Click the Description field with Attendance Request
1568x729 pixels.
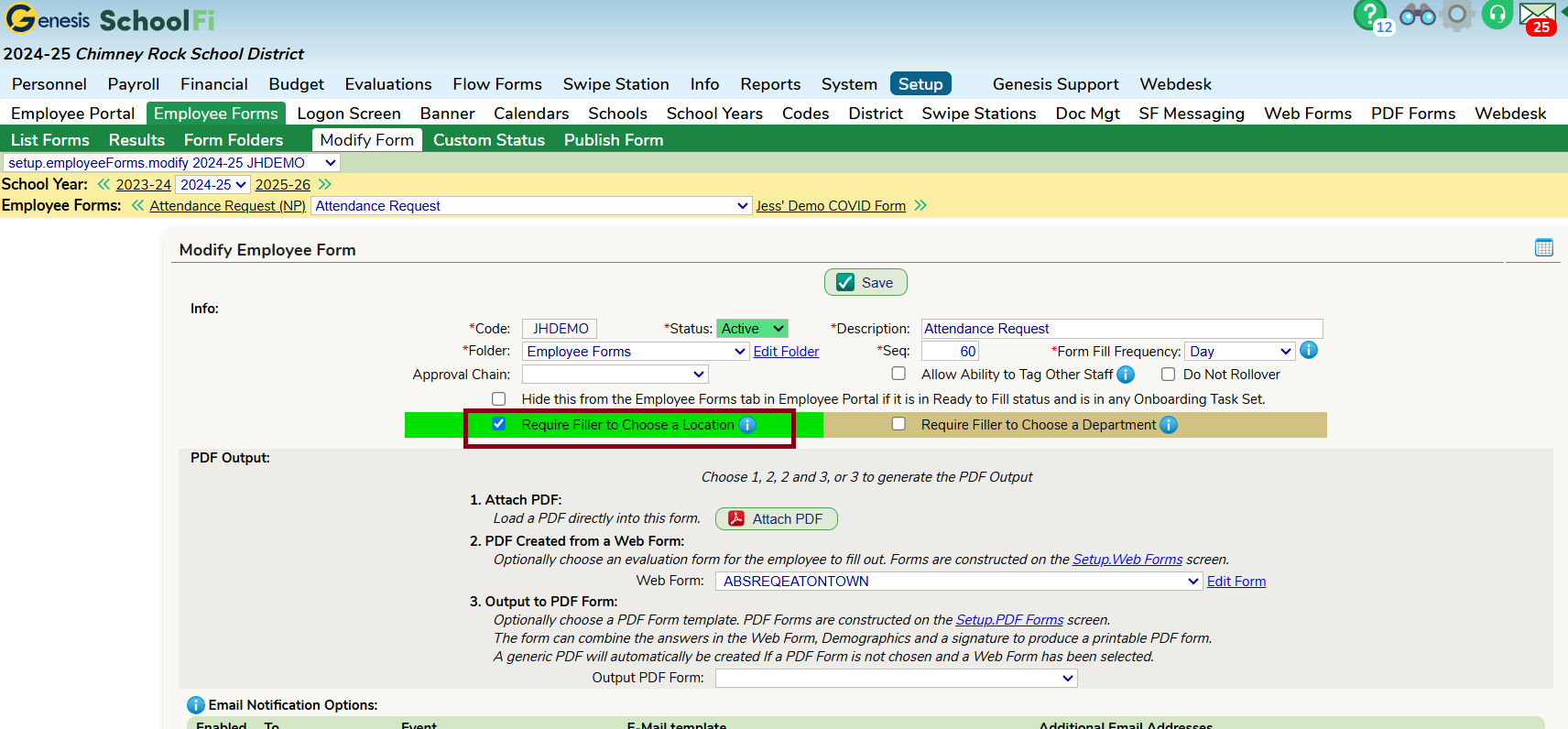pos(1122,329)
